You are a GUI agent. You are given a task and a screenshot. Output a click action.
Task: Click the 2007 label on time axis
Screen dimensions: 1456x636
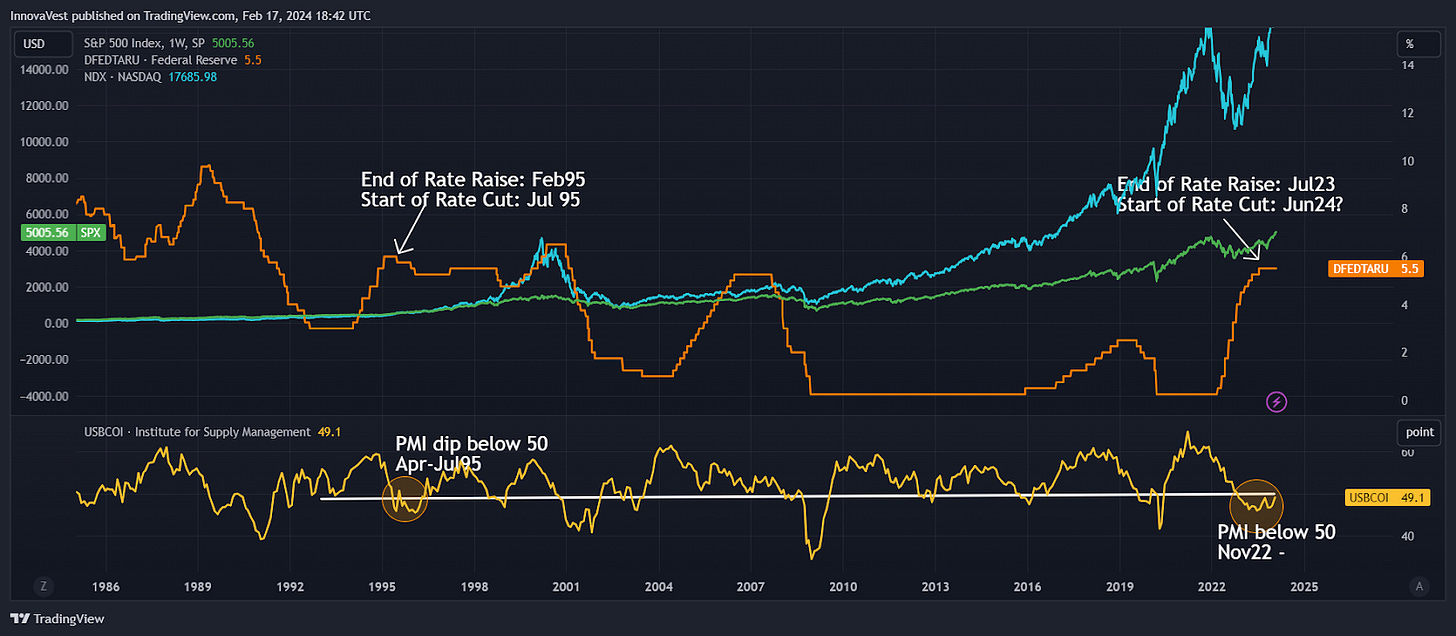pos(752,585)
